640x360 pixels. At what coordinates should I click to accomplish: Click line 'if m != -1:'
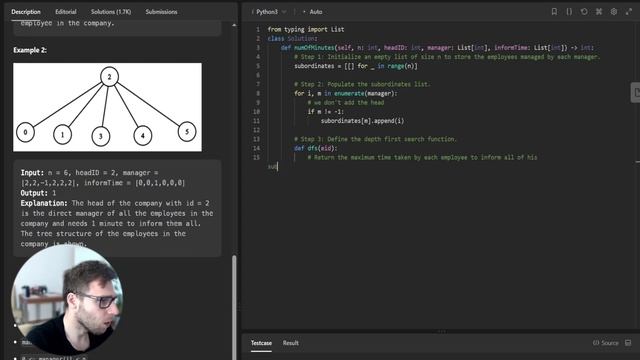[x=326, y=111]
